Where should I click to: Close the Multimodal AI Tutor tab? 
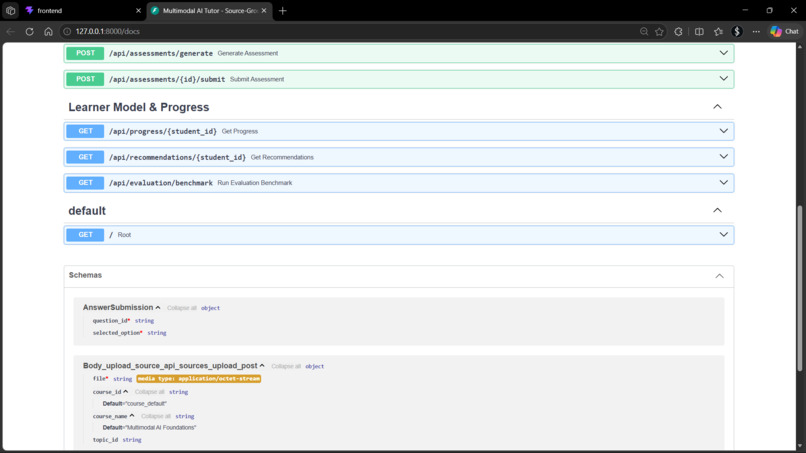coord(264,11)
